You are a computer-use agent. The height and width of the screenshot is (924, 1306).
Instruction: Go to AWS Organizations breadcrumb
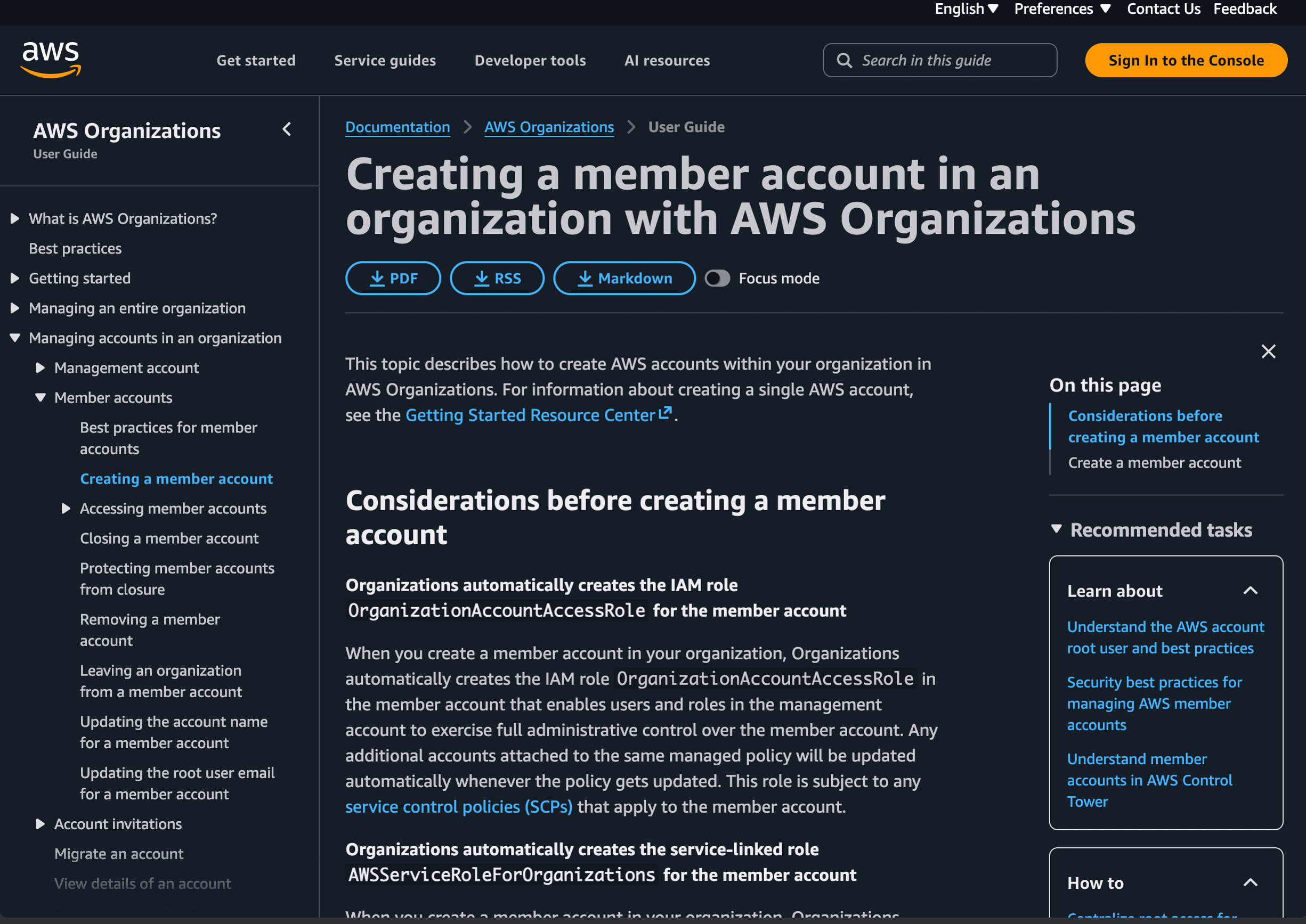tap(549, 127)
